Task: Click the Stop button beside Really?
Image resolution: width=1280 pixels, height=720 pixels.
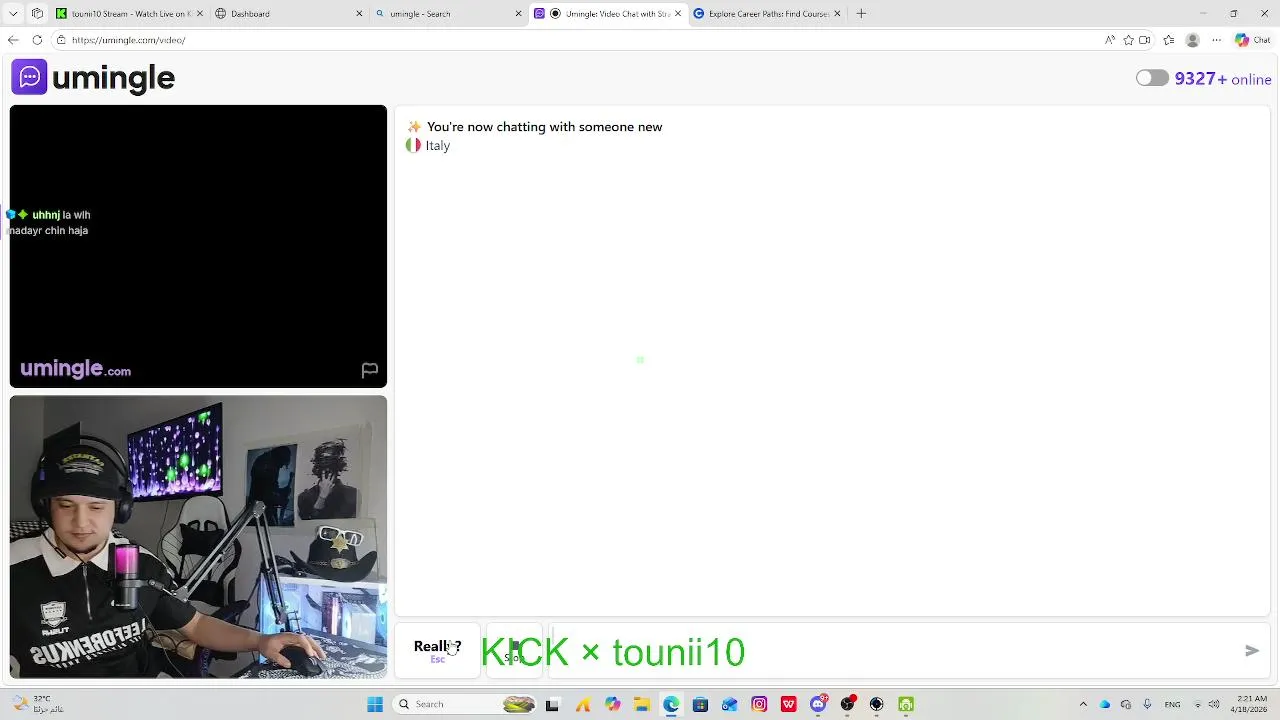Action: [514, 650]
